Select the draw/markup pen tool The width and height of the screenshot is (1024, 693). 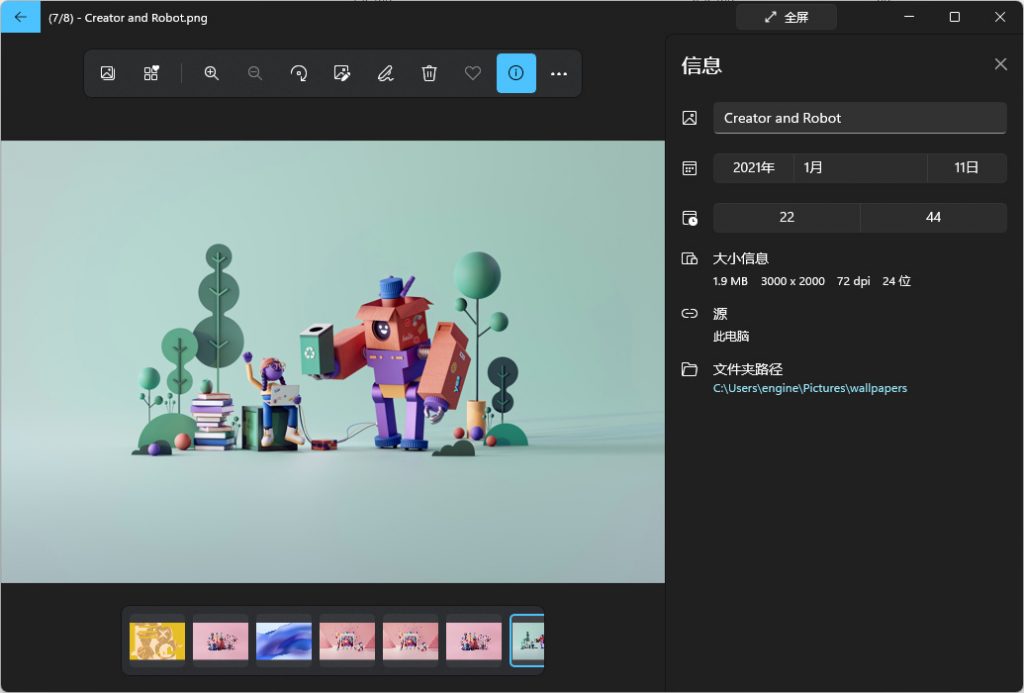tap(385, 73)
